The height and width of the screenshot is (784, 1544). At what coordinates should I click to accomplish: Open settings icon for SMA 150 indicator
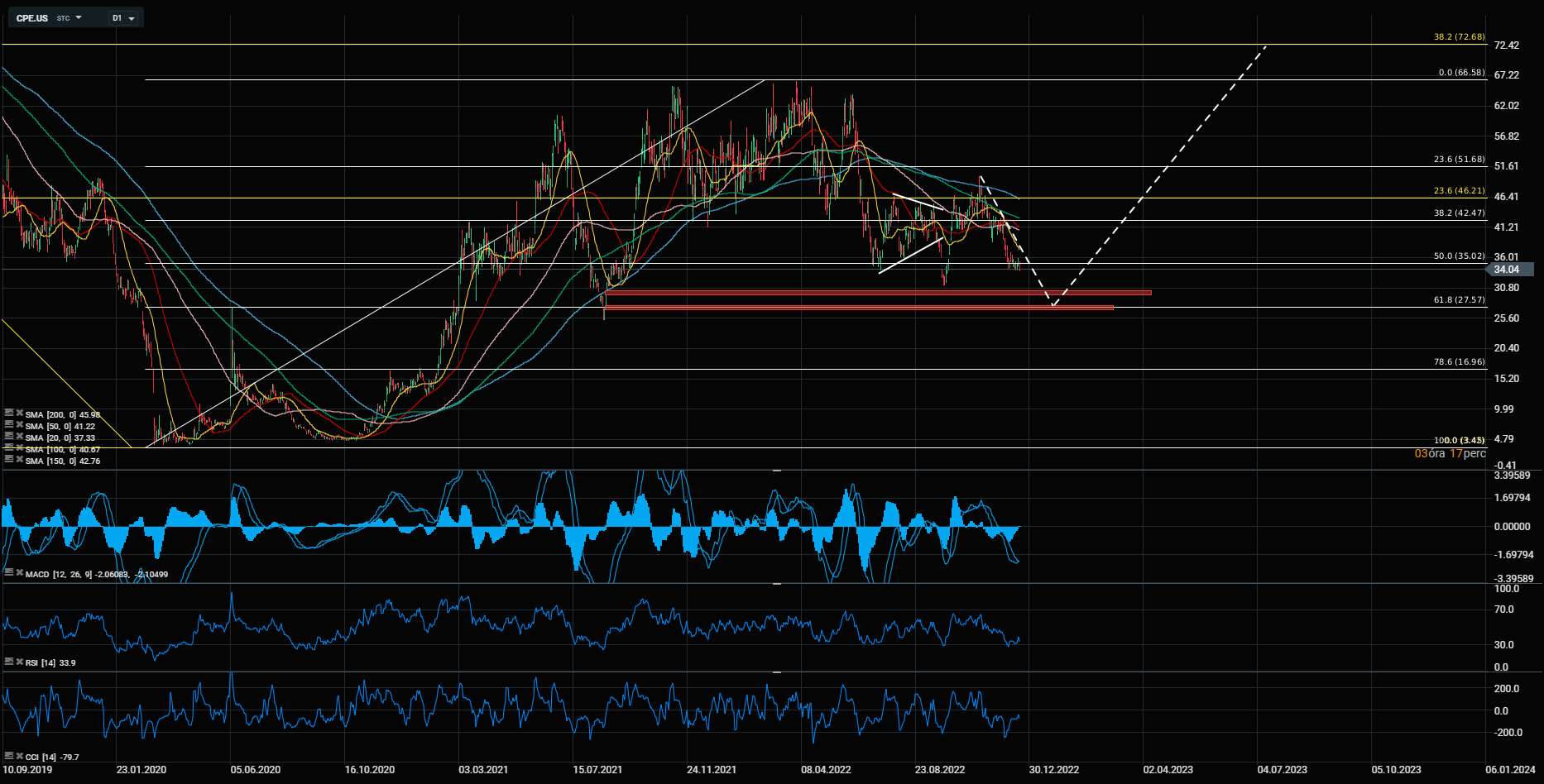(9, 459)
